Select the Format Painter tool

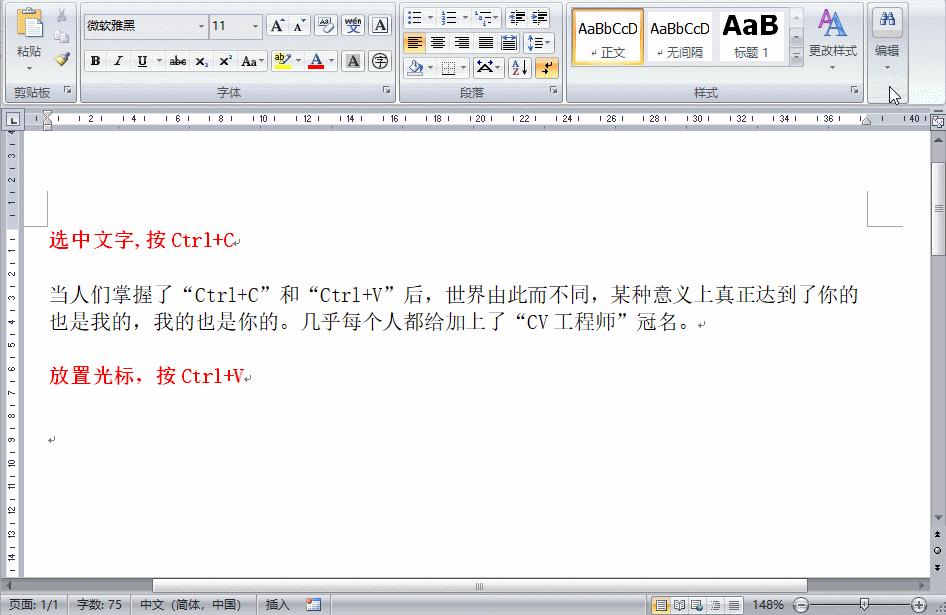coord(60,60)
